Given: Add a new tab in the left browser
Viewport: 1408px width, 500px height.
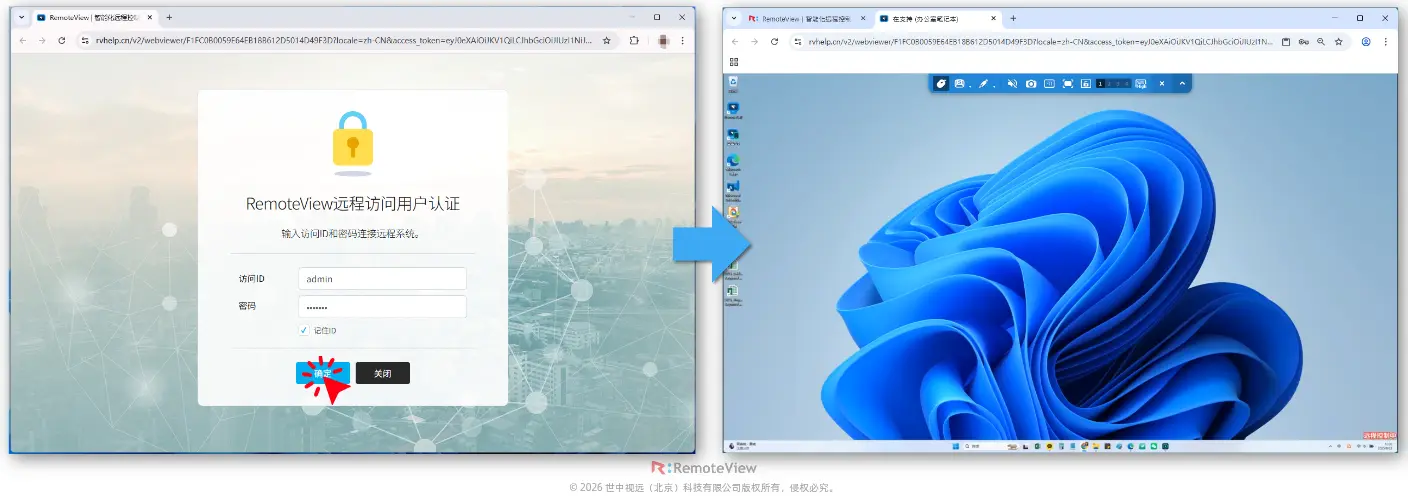Looking at the screenshot, I should [169, 18].
